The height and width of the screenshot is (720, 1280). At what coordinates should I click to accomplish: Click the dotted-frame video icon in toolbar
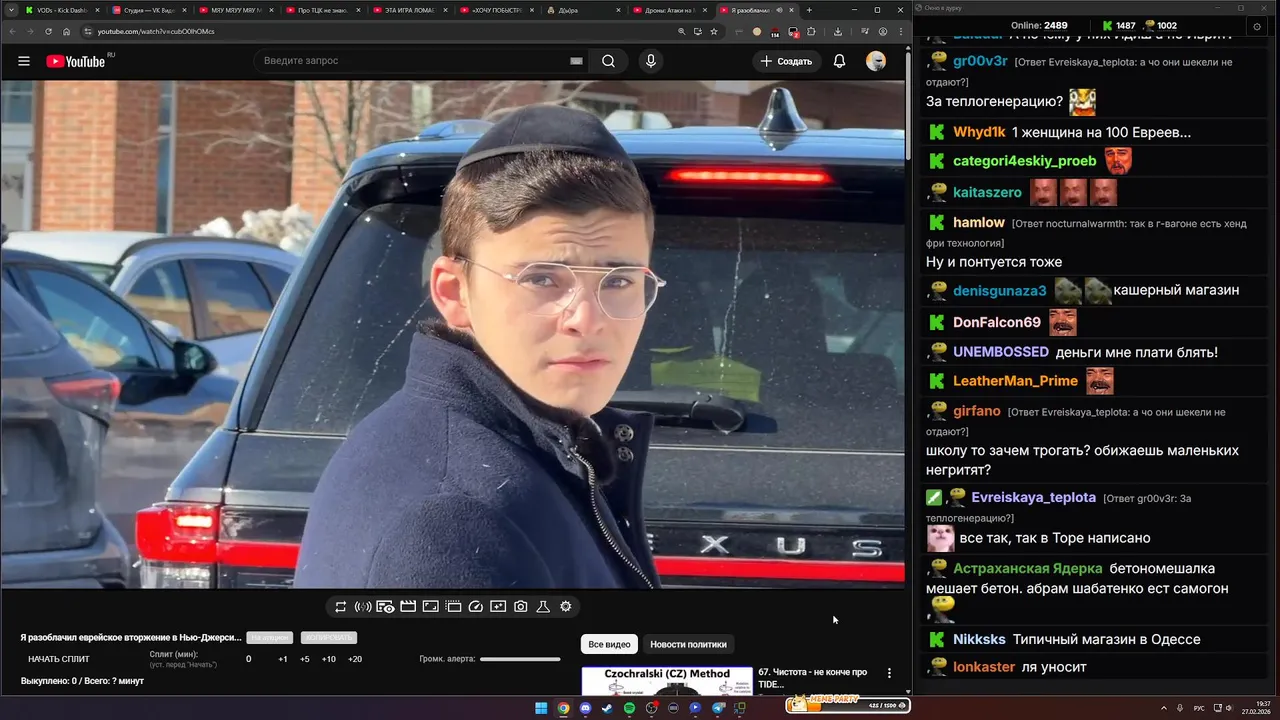[453, 606]
